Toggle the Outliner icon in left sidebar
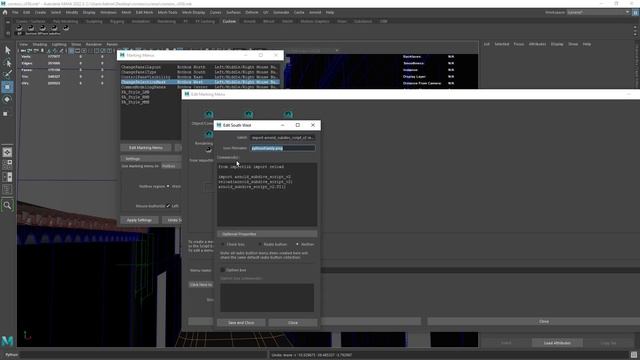The width and height of the screenshot is (640, 360). tap(7, 189)
